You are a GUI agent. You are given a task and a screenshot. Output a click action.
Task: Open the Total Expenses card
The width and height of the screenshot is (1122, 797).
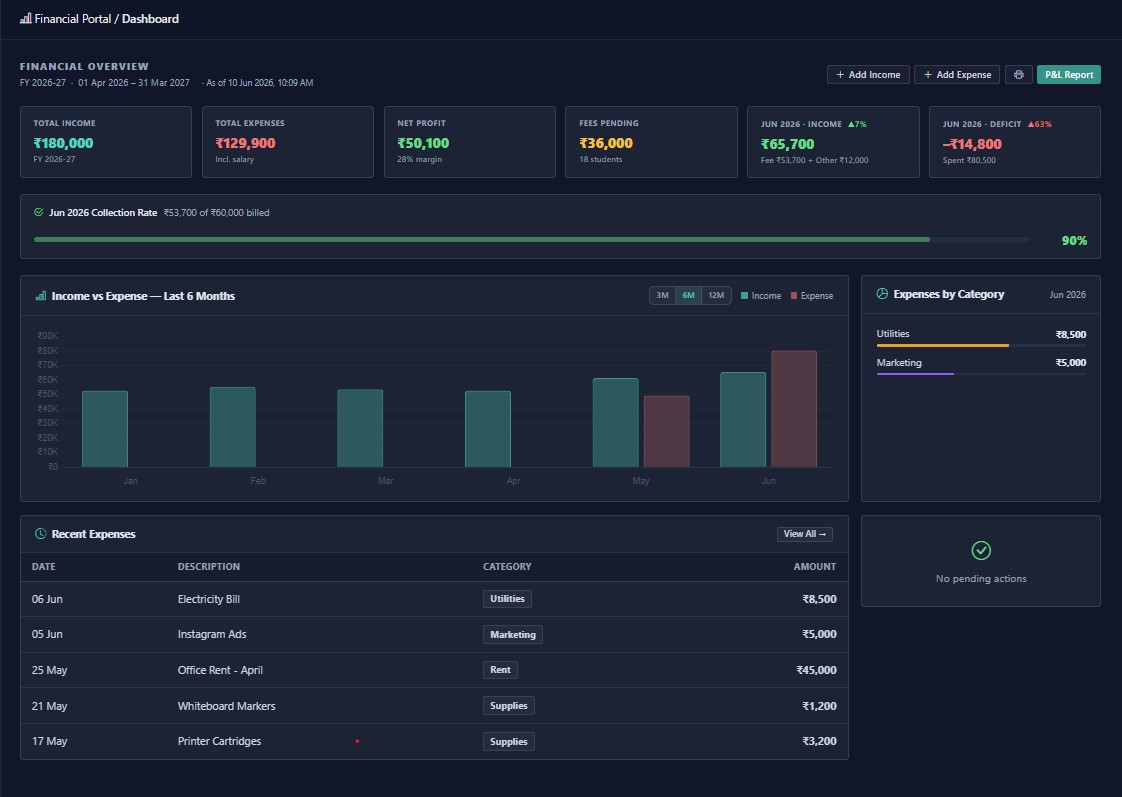pyautogui.click(x=288, y=142)
